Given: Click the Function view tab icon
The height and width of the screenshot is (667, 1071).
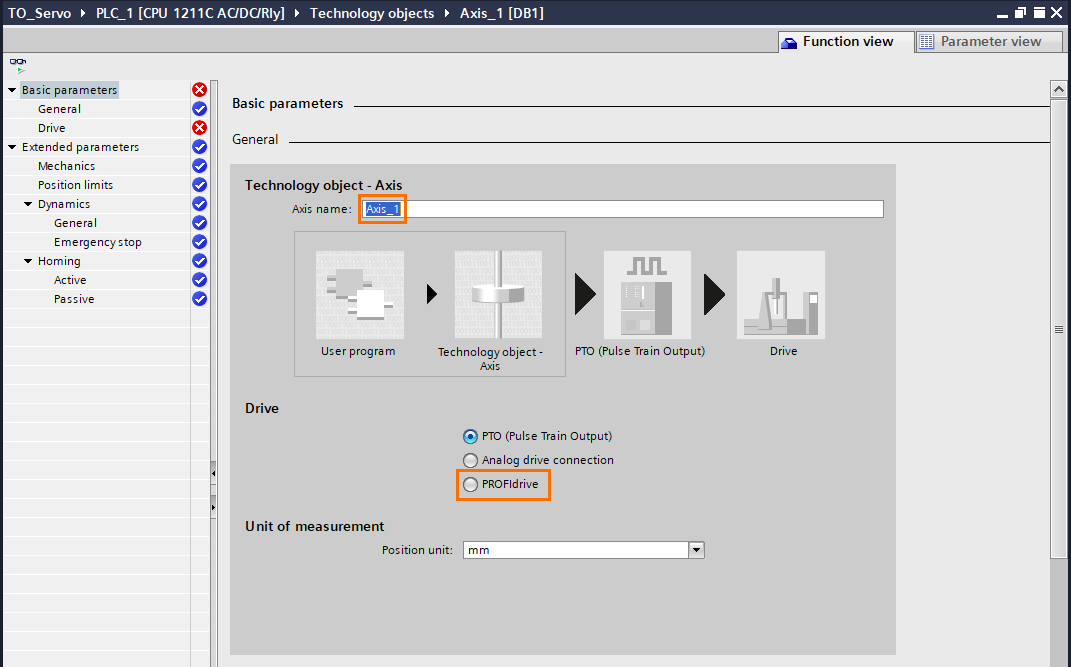Looking at the screenshot, I should point(790,42).
